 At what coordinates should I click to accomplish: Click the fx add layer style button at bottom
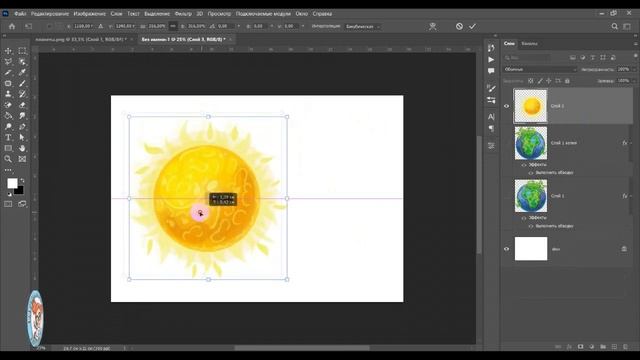[569, 347]
